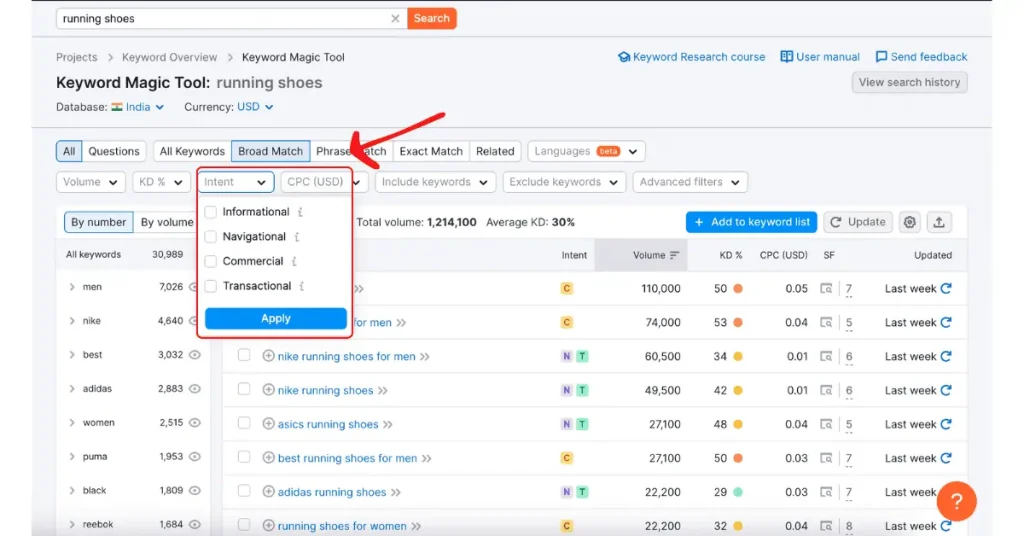The width and height of the screenshot is (1024, 536).
Task: Open the adidas running shoes keyword link
Action: click(x=332, y=492)
